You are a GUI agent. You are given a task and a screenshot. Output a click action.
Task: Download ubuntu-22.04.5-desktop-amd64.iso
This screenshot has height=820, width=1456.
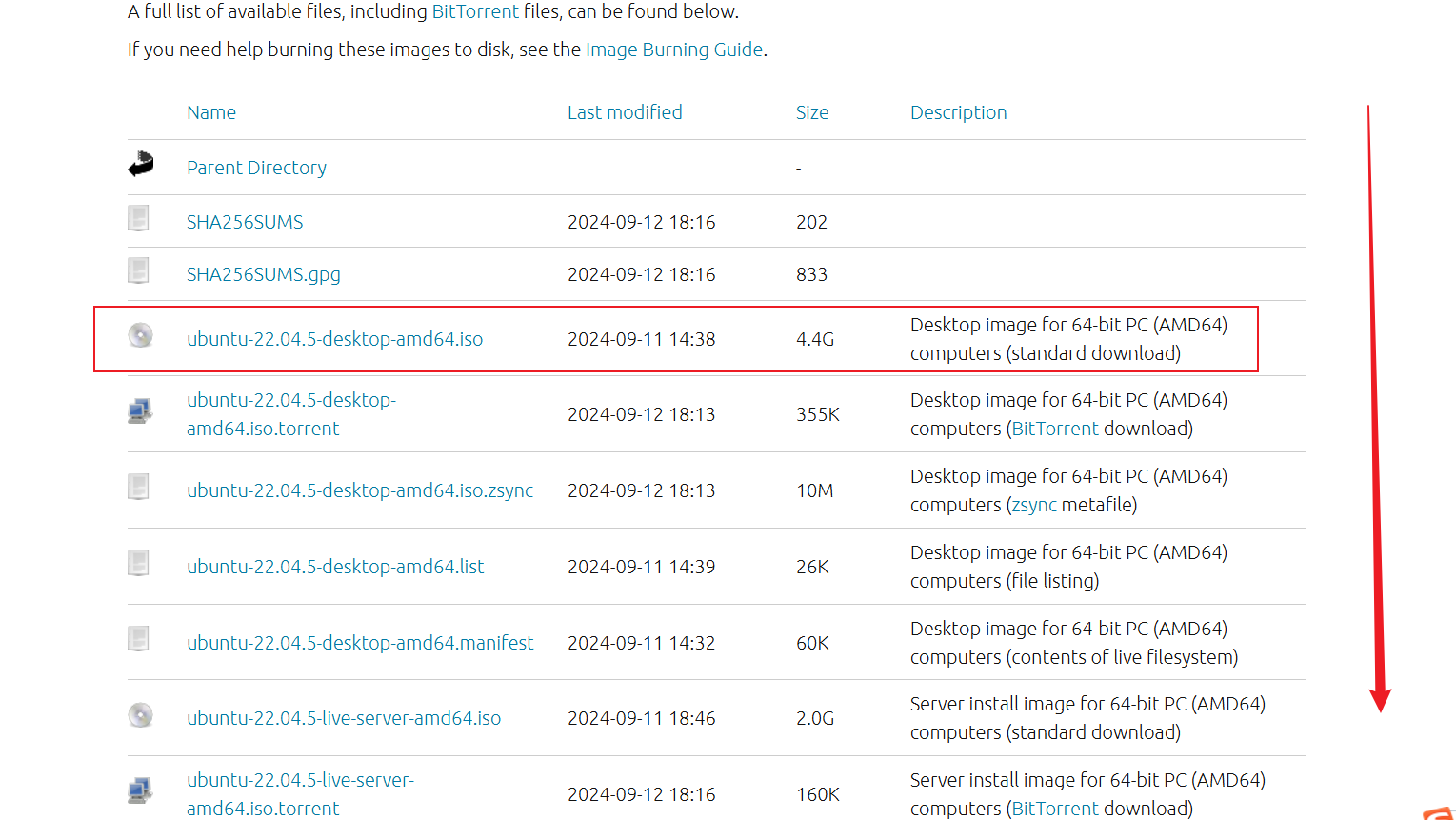tap(334, 339)
